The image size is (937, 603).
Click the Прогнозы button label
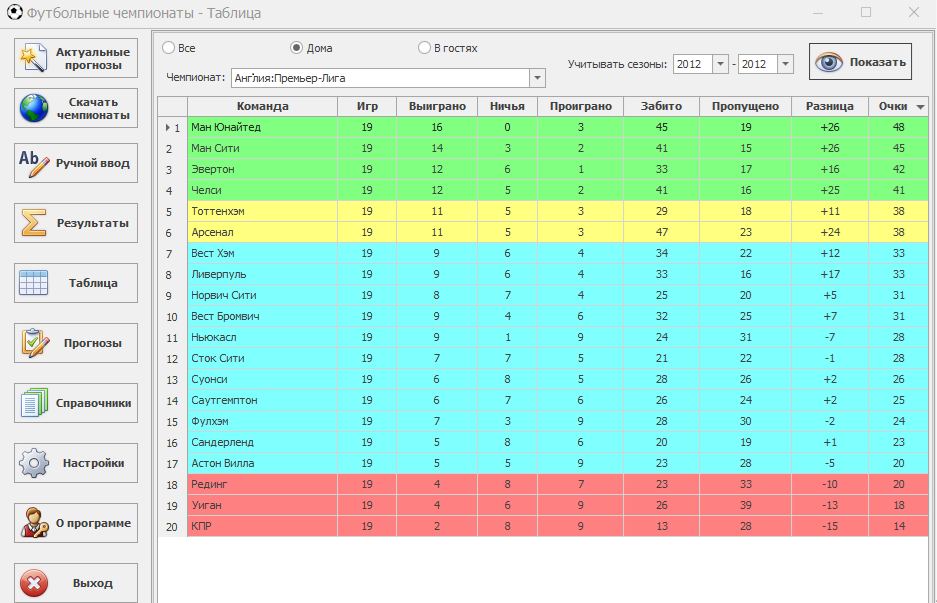coord(93,343)
